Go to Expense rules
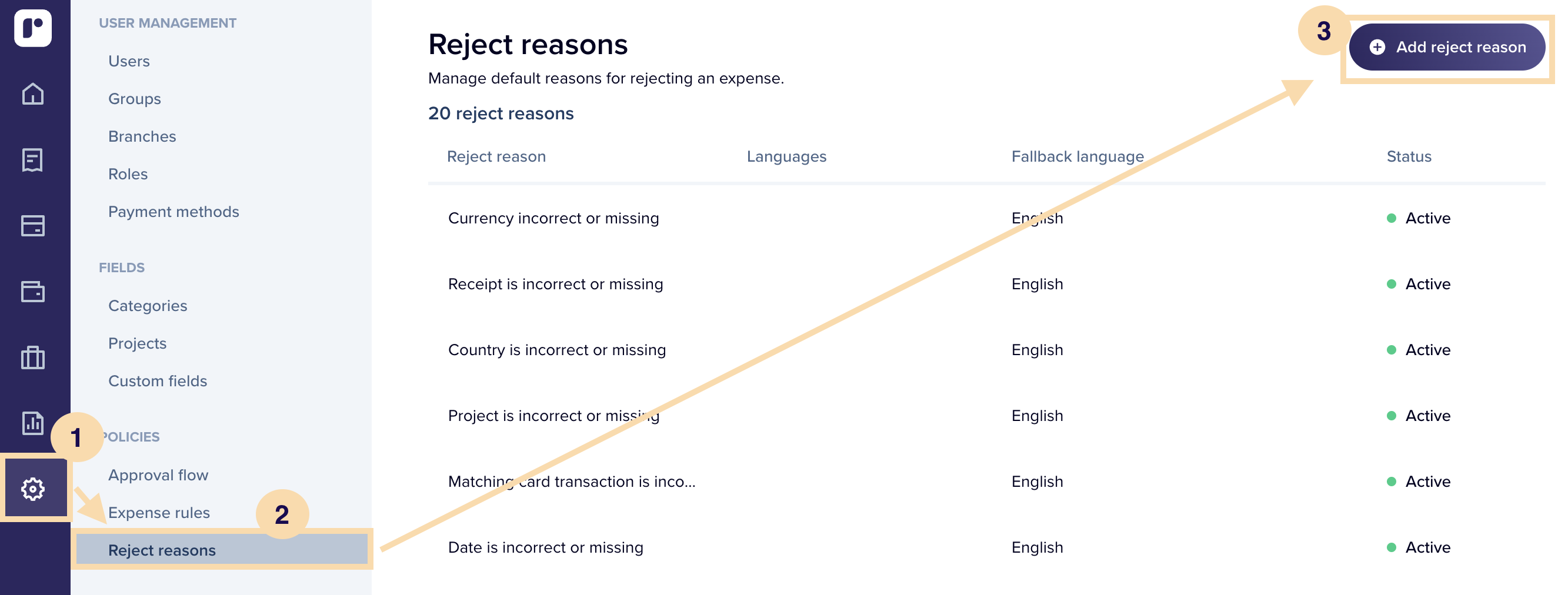 click(159, 512)
